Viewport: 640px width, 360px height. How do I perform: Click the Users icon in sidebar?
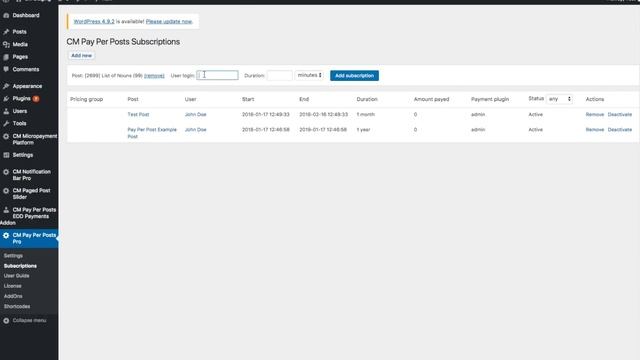[x=6, y=111]
